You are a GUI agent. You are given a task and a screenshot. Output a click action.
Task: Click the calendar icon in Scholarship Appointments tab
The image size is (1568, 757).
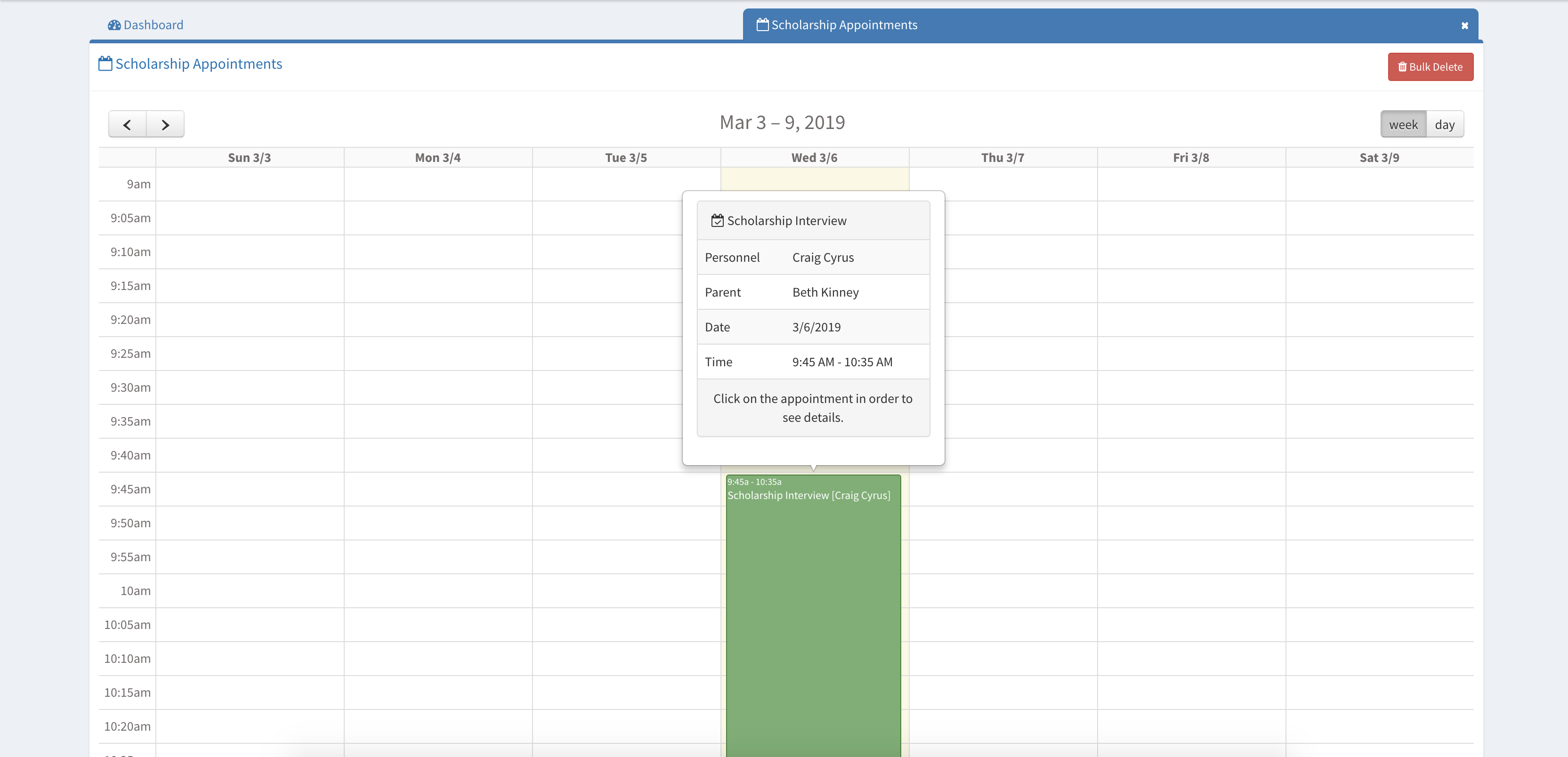click(x=762, y=24)
